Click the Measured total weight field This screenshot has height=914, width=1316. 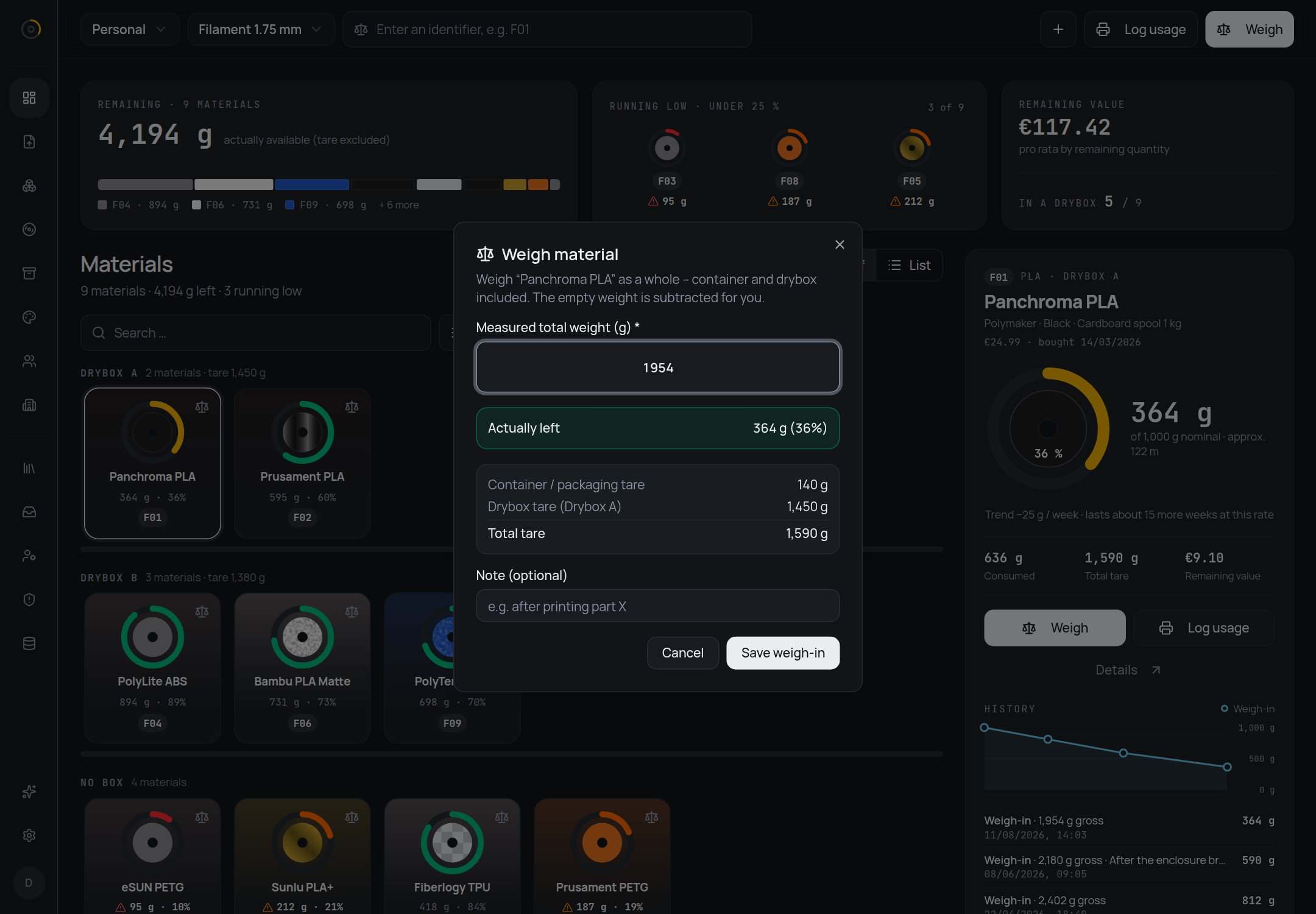tap(658, 367)
